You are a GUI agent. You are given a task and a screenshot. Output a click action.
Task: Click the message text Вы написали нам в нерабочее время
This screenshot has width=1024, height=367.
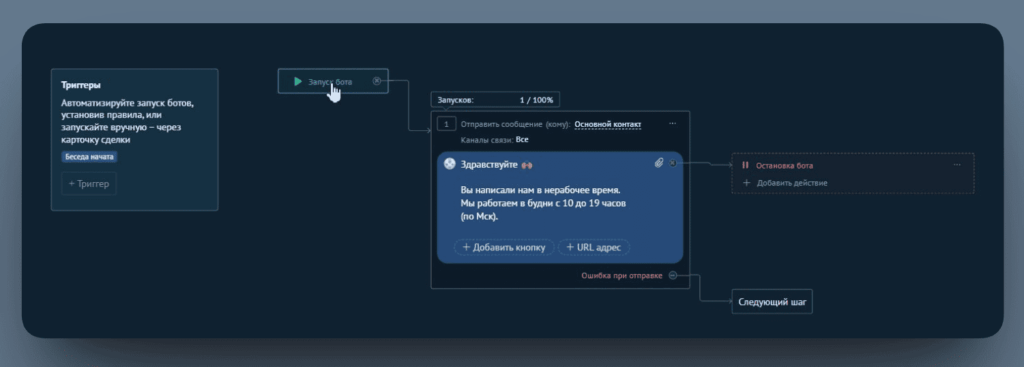click(x=540, y=191)
